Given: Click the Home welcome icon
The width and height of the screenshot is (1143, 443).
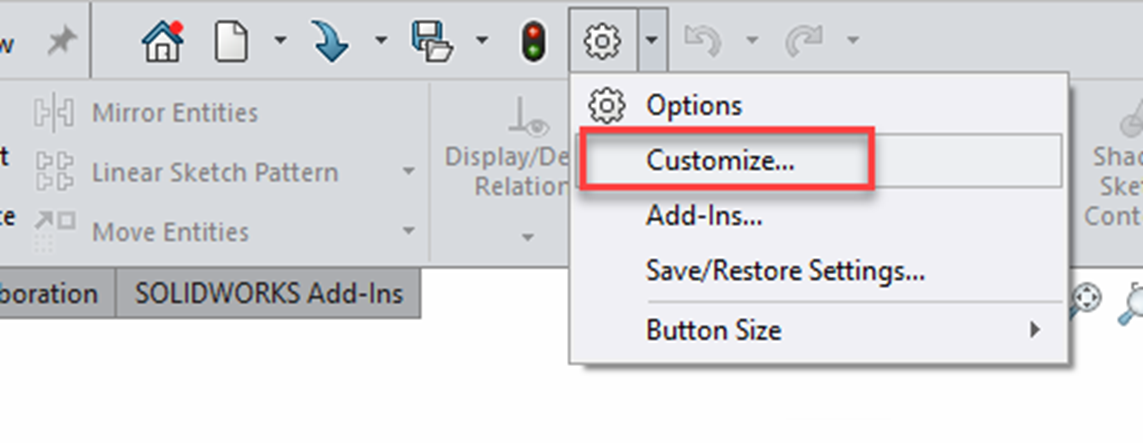Looking at the screenshot, I should tap(162, 41).
